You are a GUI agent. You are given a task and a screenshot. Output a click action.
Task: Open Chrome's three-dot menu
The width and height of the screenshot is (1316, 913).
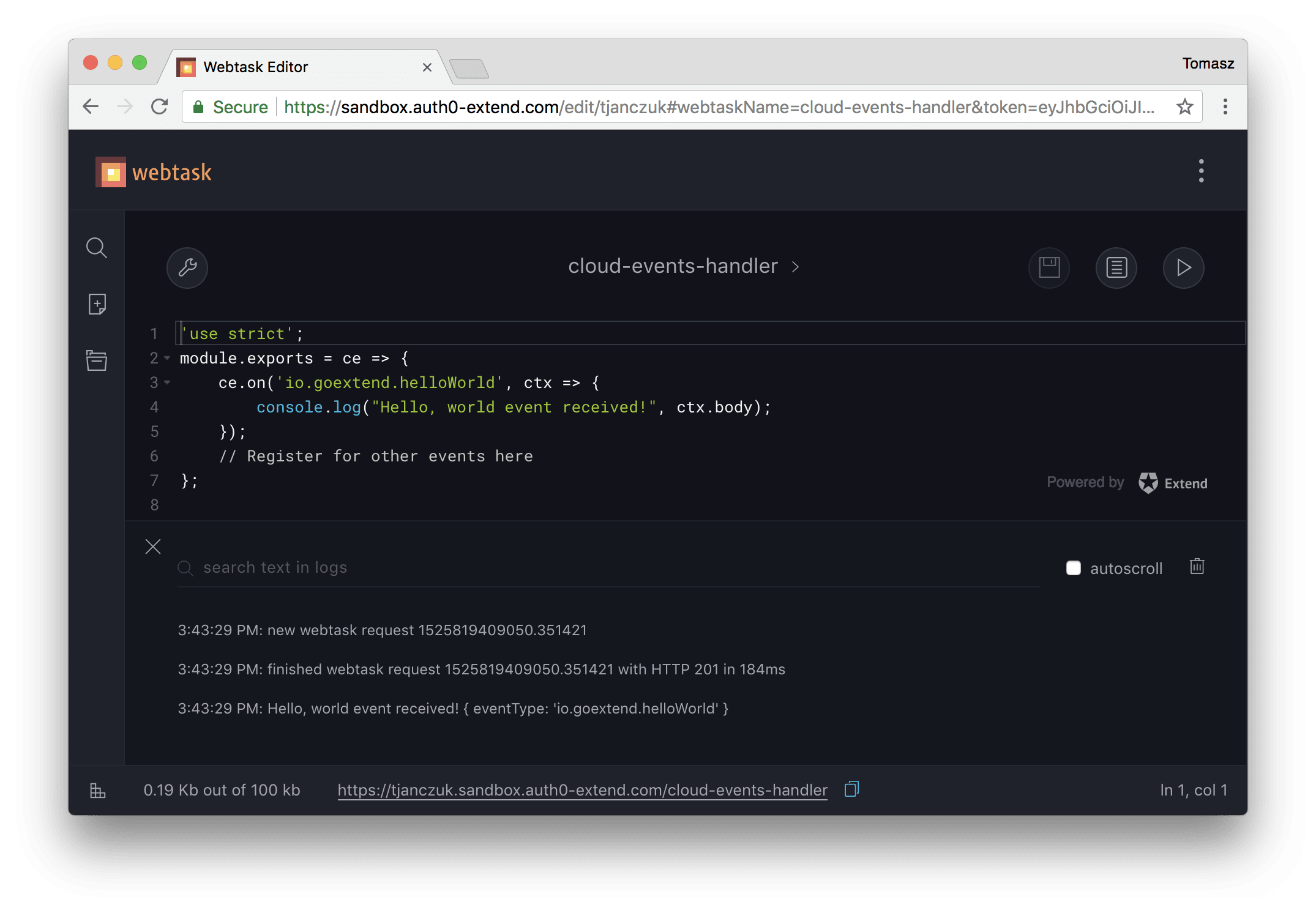tap(1225, 107)
